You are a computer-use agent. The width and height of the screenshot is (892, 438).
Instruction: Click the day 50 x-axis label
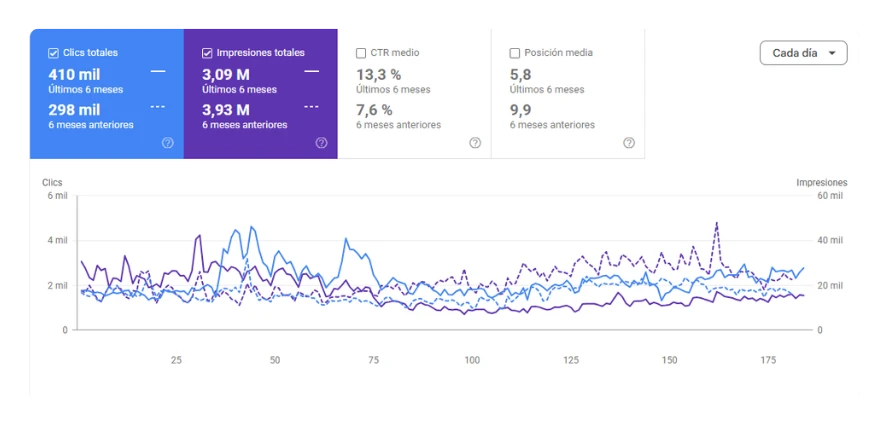(275, 360)
